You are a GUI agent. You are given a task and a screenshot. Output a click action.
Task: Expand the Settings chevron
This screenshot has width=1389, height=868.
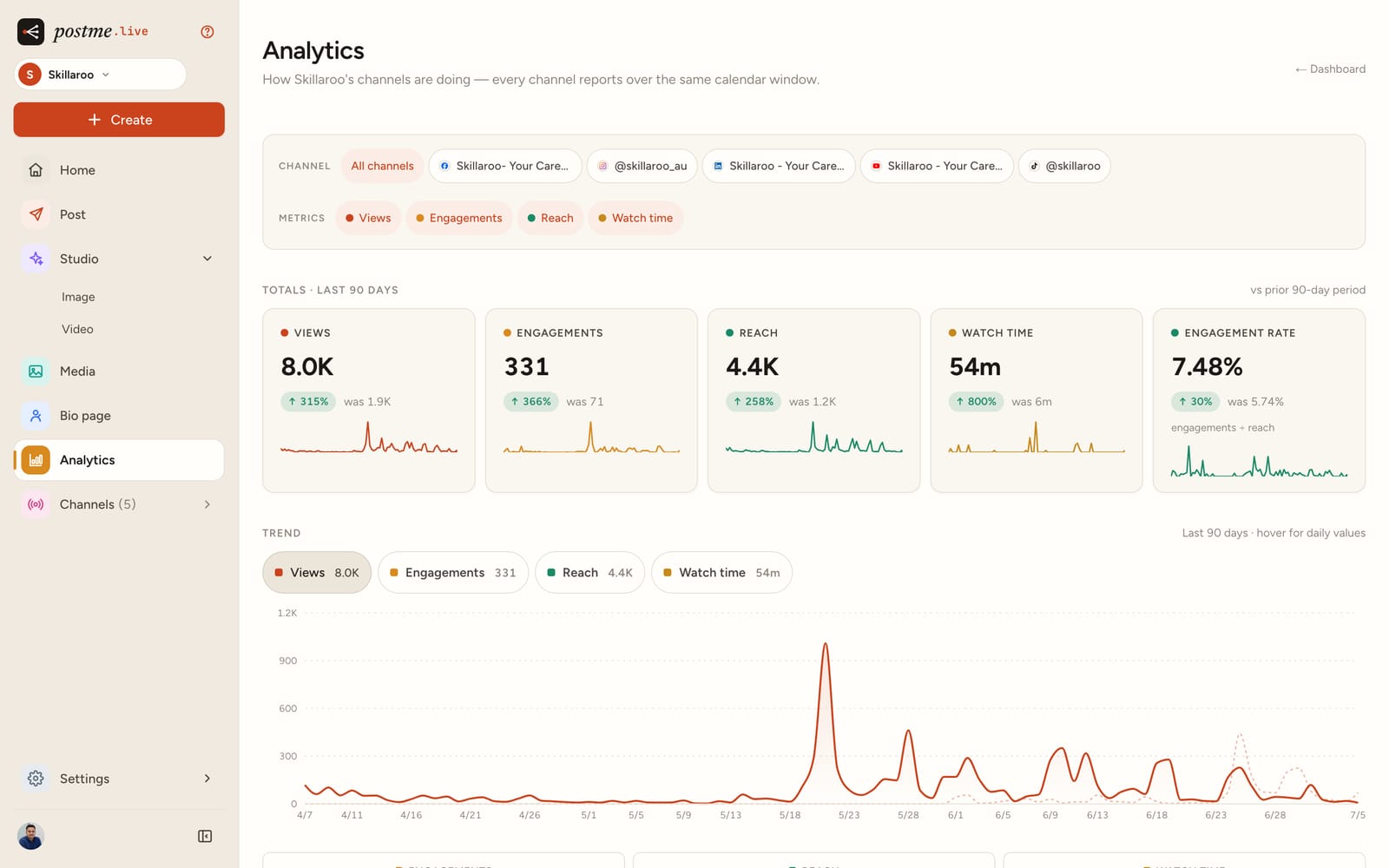pyautogui.click(x=207, y=779)
